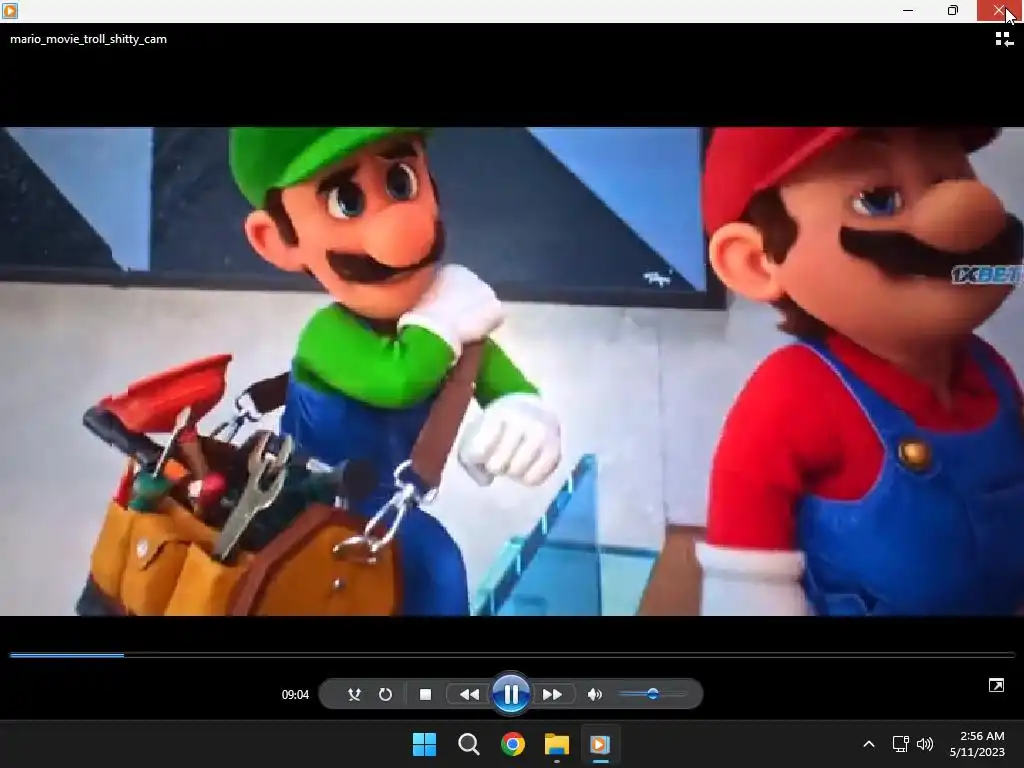Minimize the media player window
1024x768 pixels.
tap(908, 10)
